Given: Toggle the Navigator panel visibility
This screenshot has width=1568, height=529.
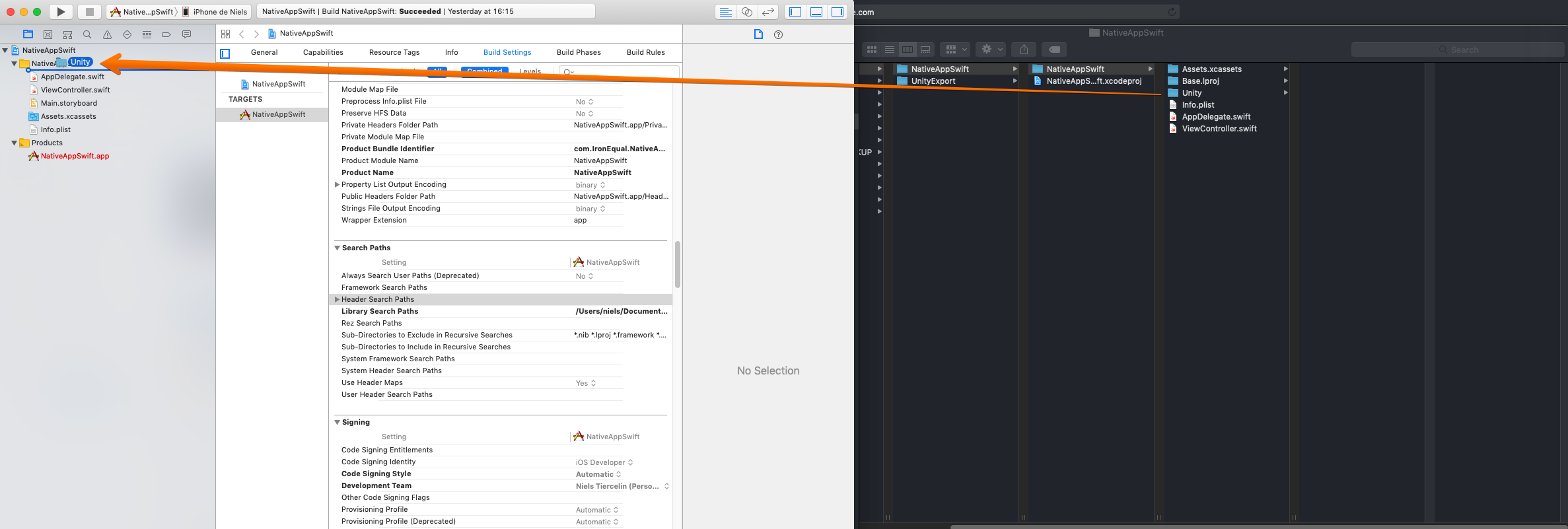Looking at the screenshot, I should [795, 12].
